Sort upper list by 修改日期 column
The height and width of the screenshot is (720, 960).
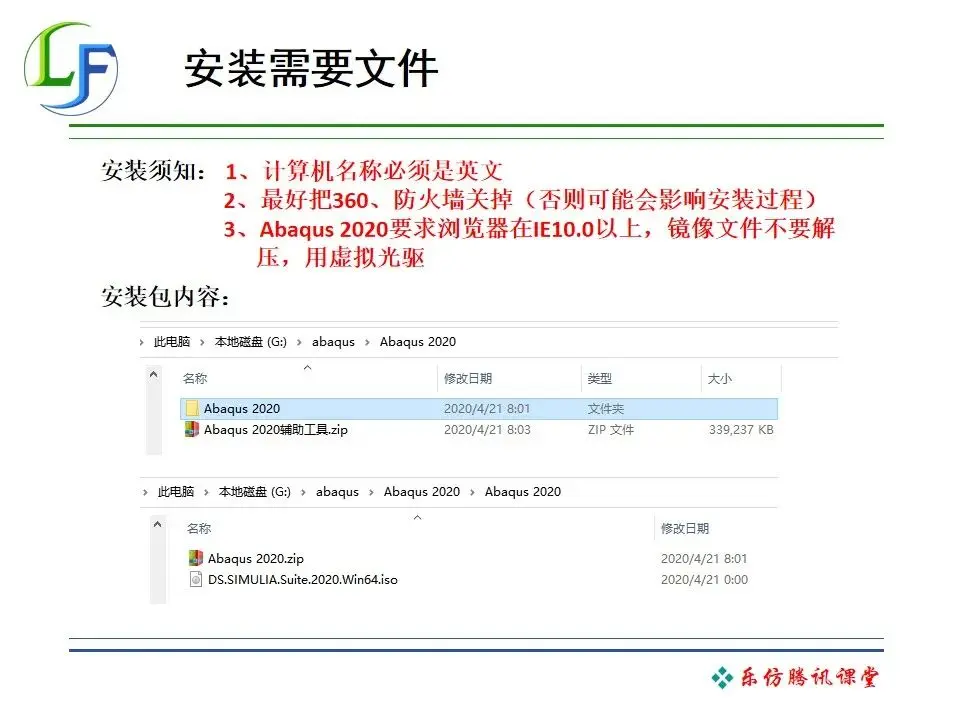point(468,378)
